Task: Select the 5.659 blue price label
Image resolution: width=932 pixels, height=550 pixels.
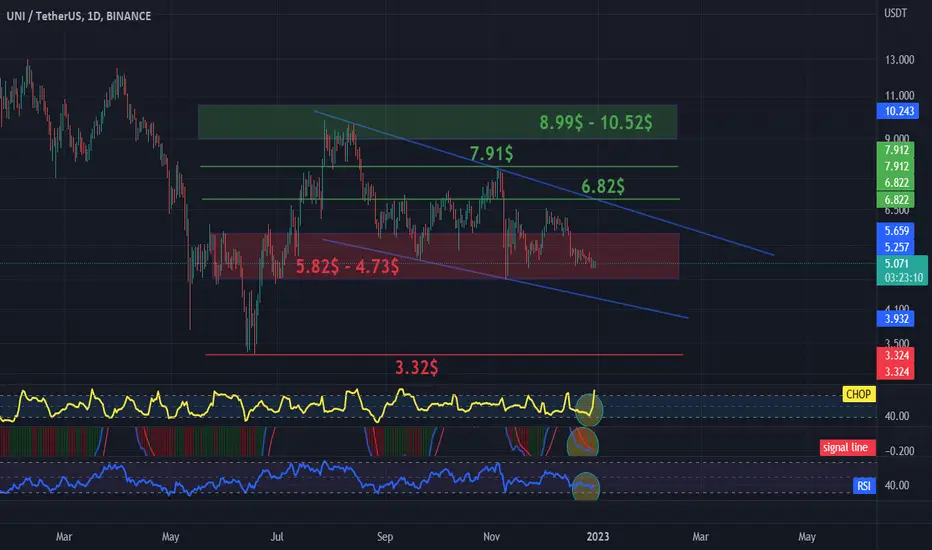Action: pyautogui.click(x=896, y=231)
